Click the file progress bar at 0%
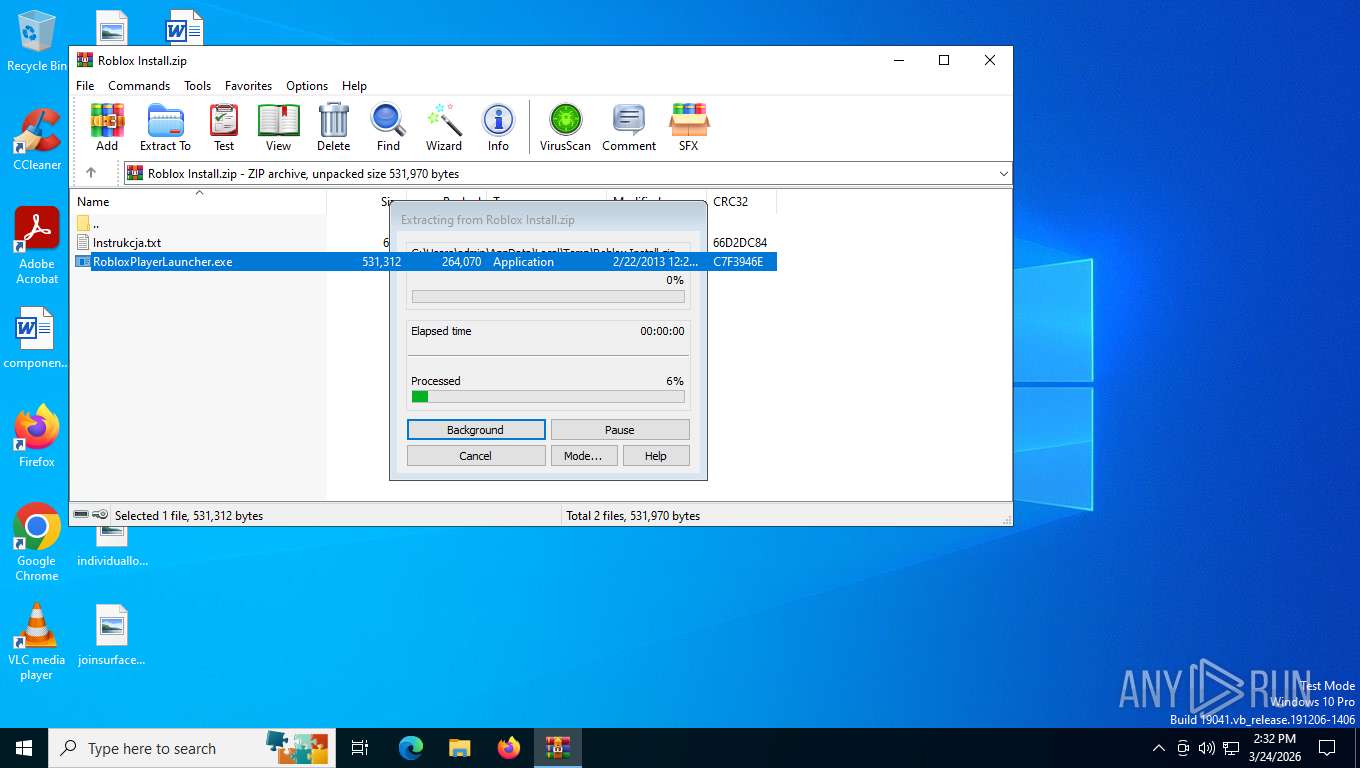 [548, 297]
